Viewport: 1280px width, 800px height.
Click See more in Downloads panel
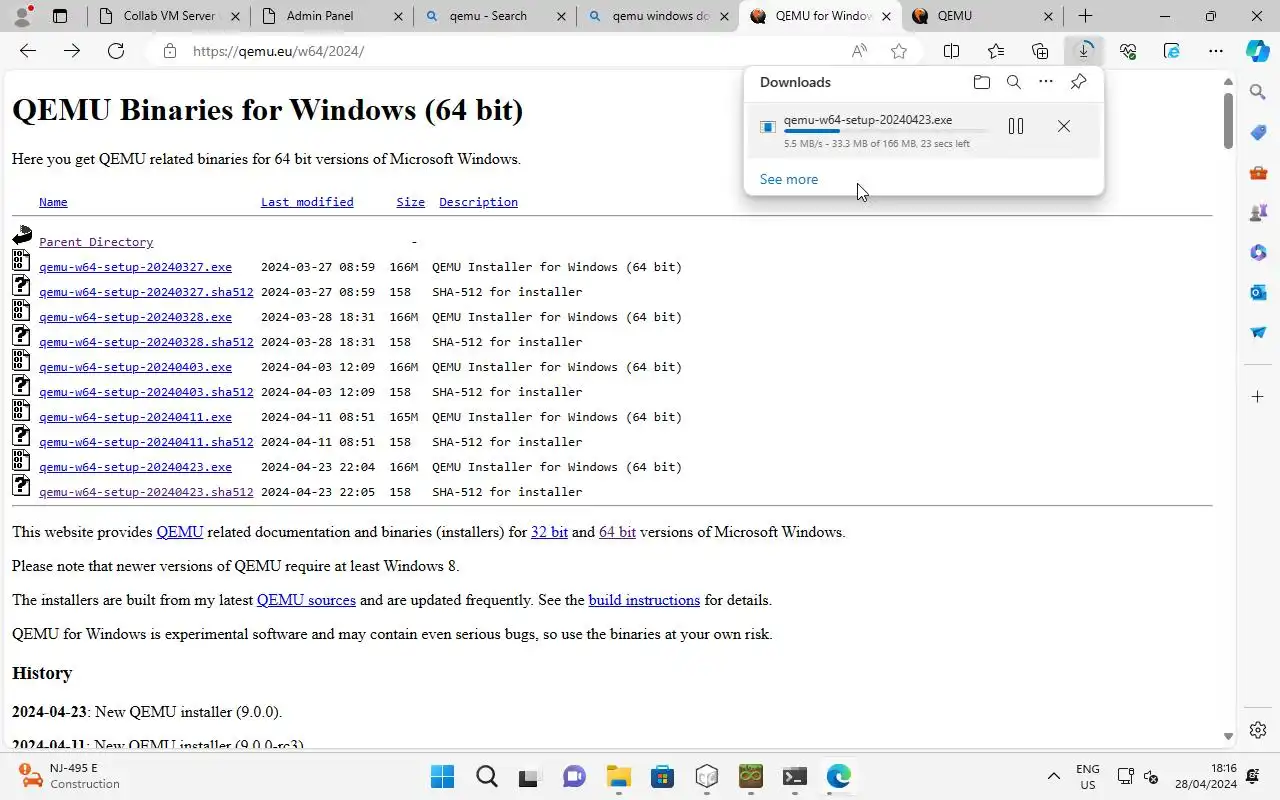pyautogui.click(x=789, y=179)
